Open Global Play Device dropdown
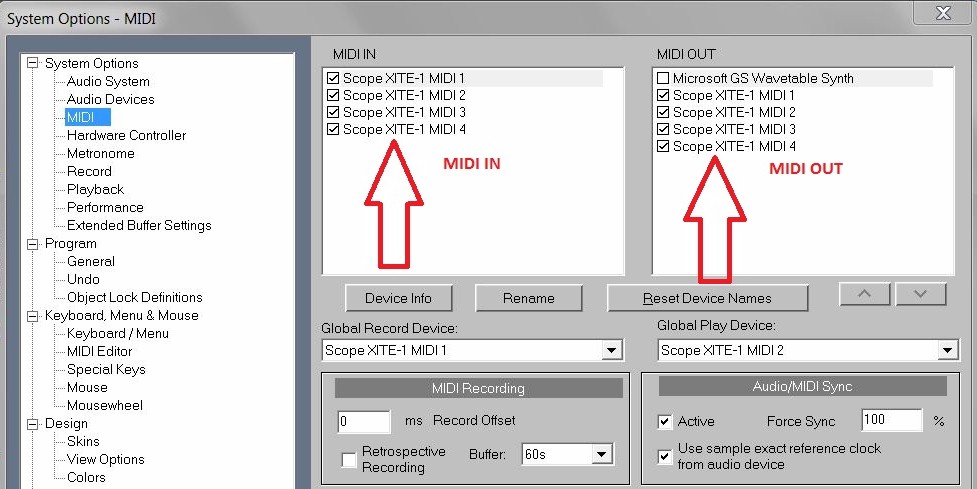This screenshot has height=489, width=977. pos(947,350)
